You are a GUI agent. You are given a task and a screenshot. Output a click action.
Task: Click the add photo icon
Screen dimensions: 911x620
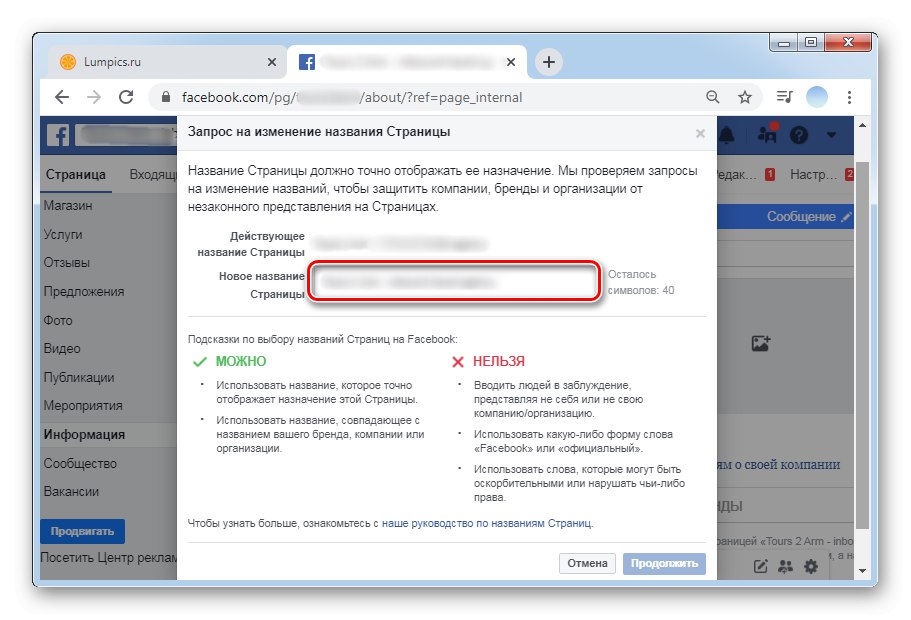(x=761, y=343)
